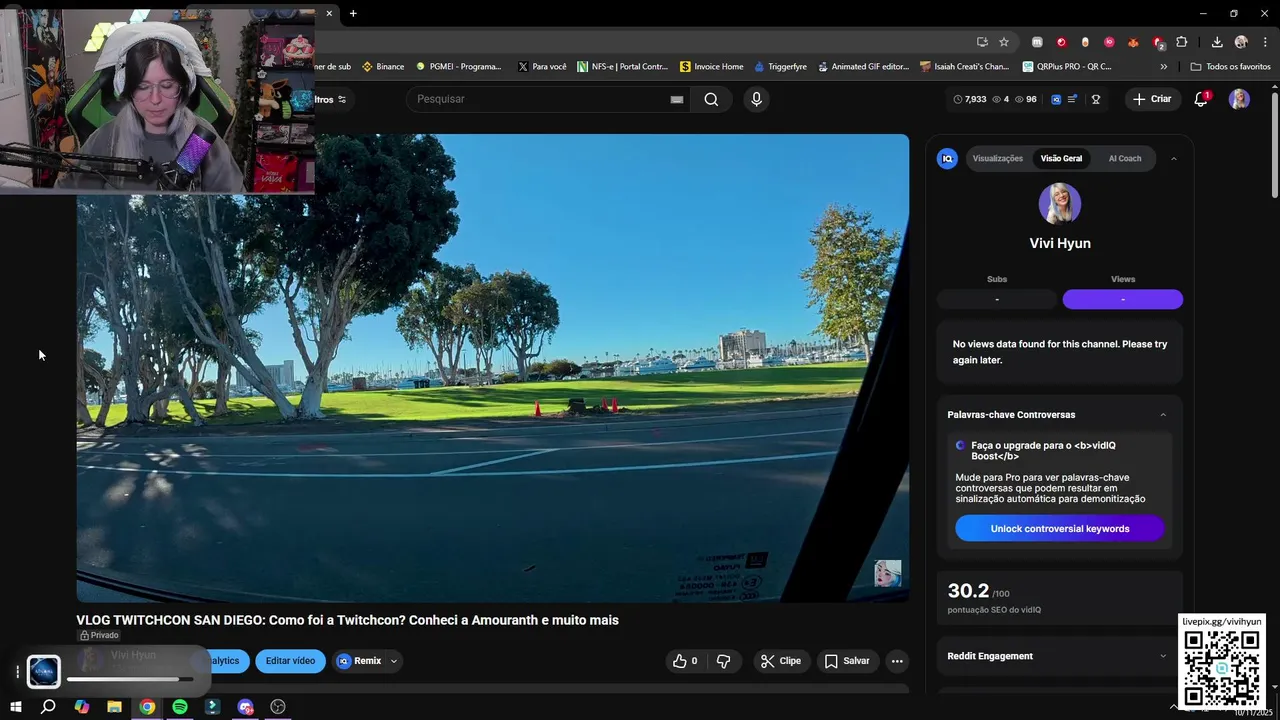Open Triggerfyre bookmark

point(781,67)
